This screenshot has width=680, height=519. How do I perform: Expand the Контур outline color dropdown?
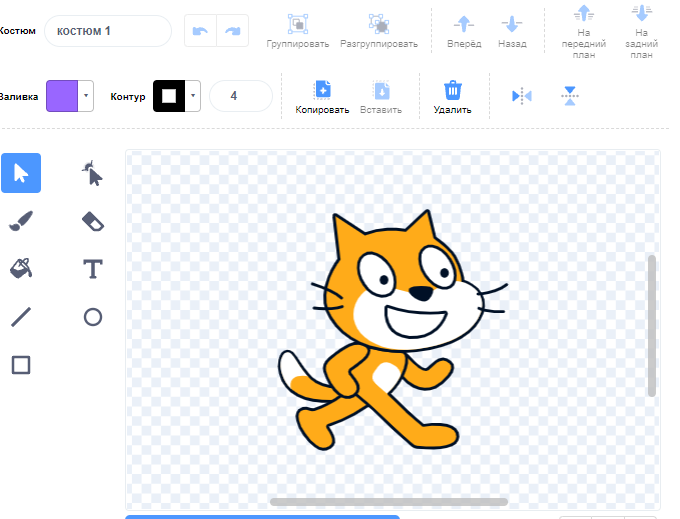(x=193, y=96)
